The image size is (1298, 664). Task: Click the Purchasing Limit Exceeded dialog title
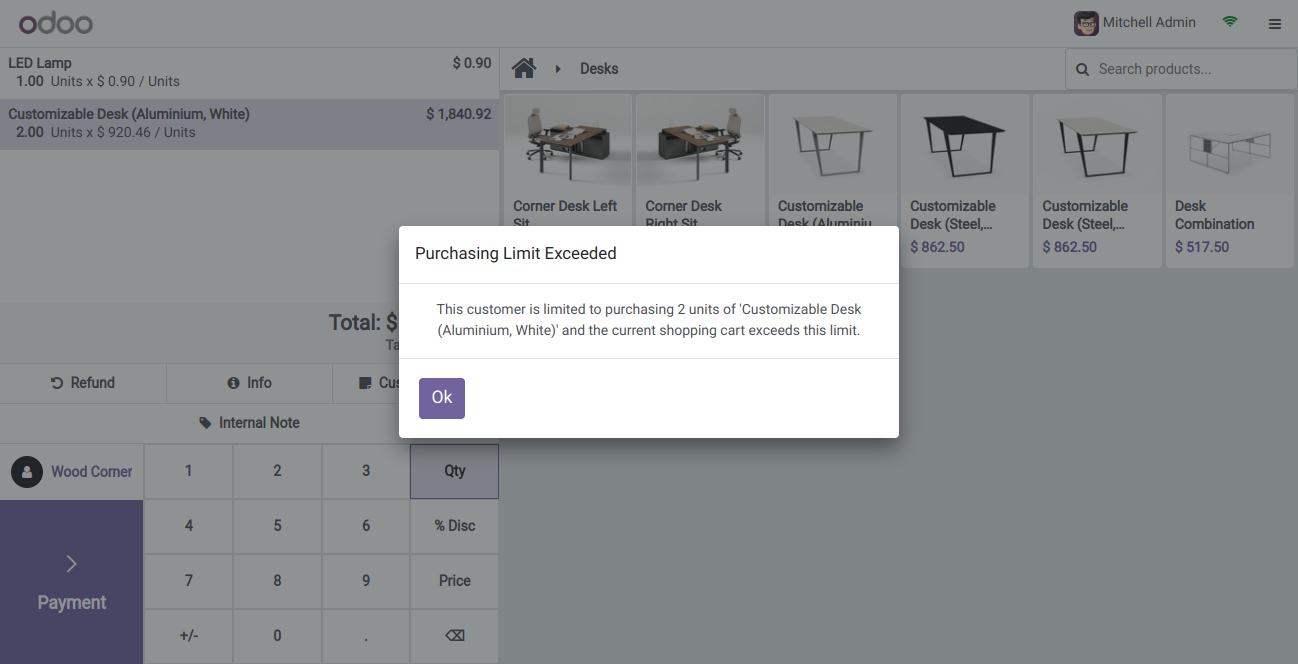(x=516, y=254)
